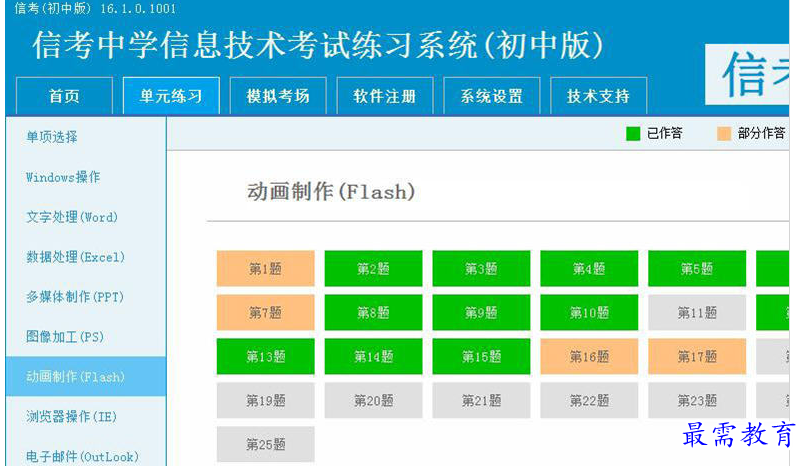Open question 第22题
The width and height of the screenshot is (804, 466).
(589, 400)
